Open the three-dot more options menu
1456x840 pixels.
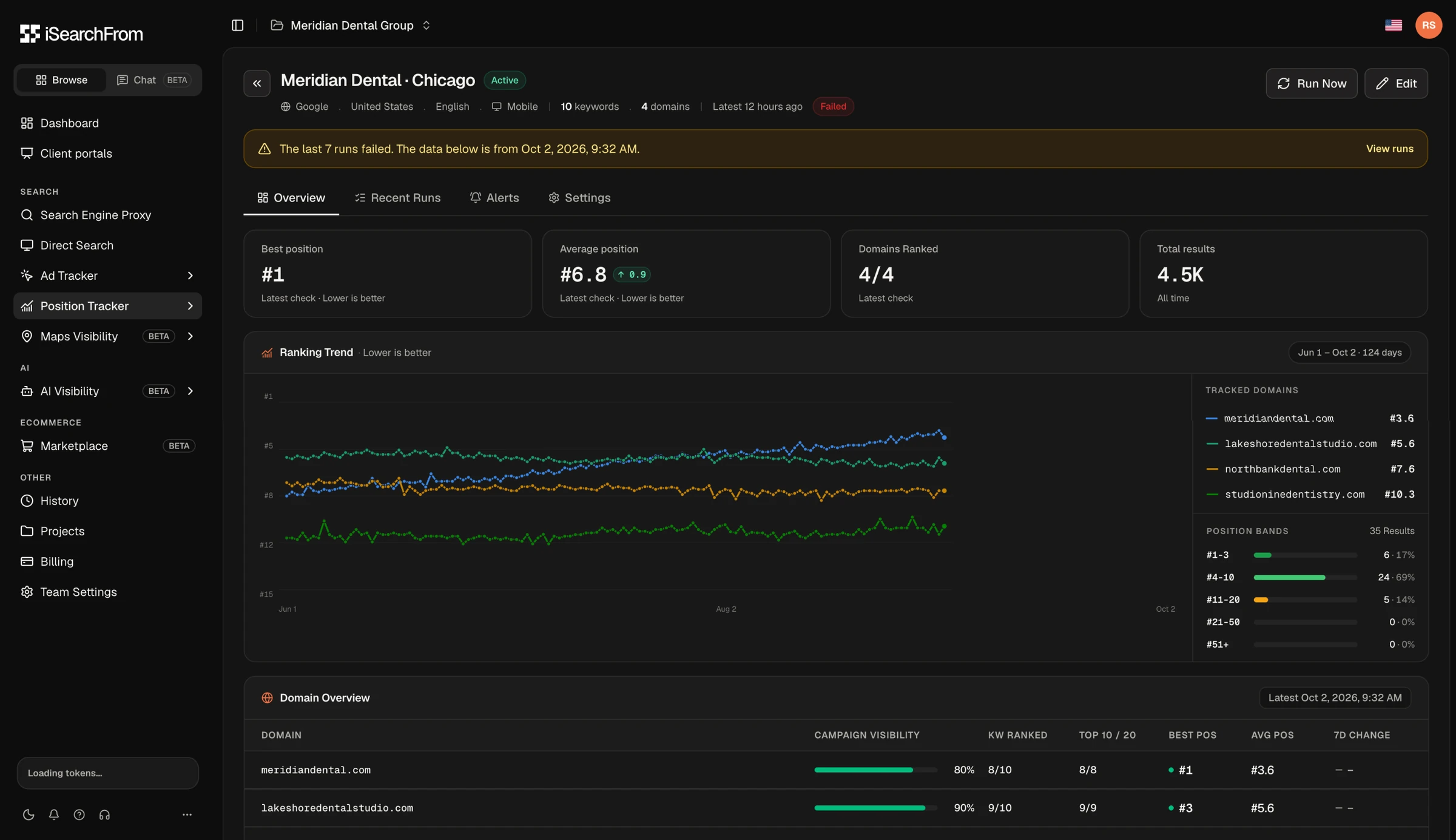coord(187,815)
